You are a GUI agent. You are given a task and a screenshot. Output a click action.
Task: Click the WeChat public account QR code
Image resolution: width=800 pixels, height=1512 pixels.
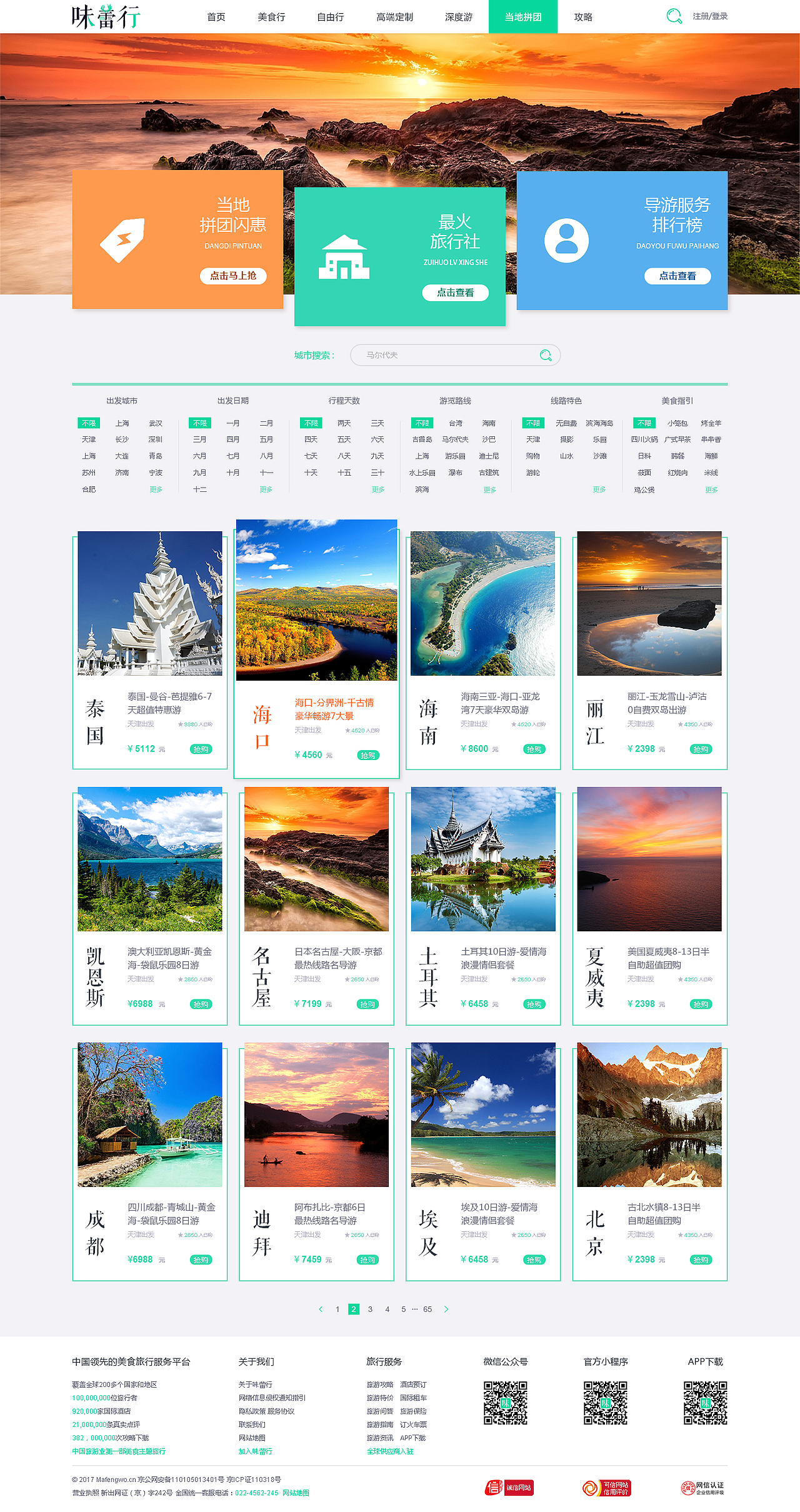click(x=506, y=1403)
